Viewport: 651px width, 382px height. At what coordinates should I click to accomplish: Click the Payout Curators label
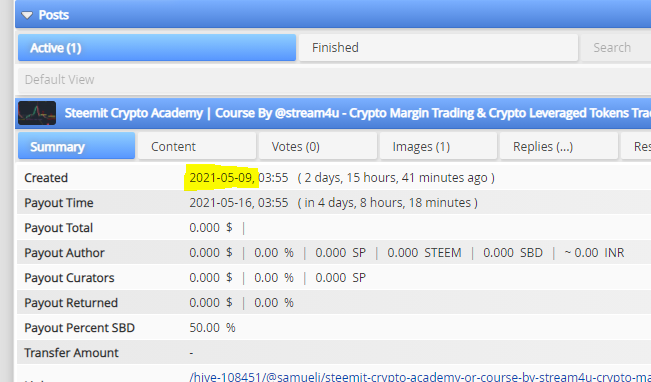(69, 277)
